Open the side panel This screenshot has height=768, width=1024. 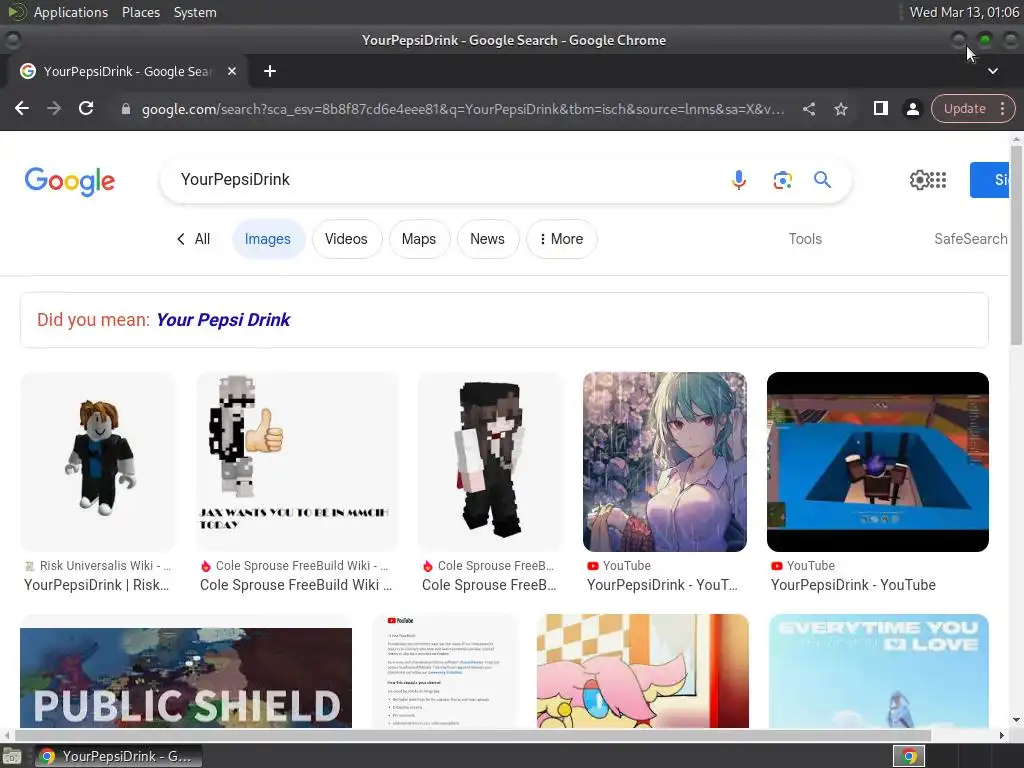coord(880,108)
